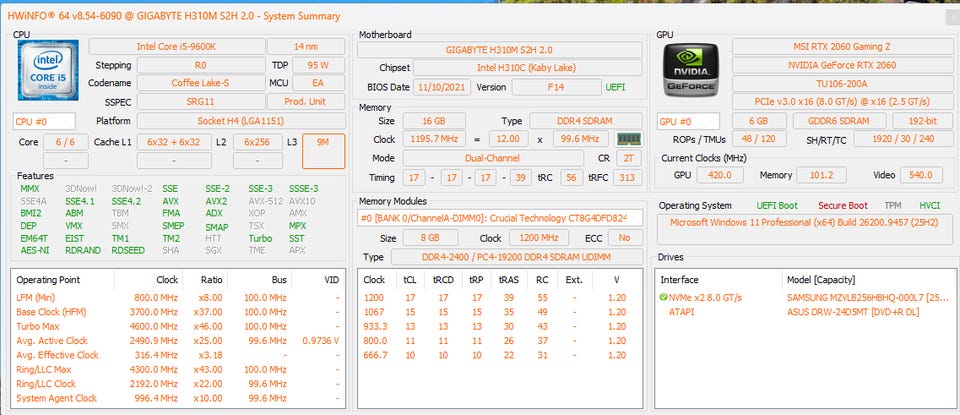Select the Base Clock (HFM) row
The width and height of the screenshot is (960, 415).
point(178,312)
